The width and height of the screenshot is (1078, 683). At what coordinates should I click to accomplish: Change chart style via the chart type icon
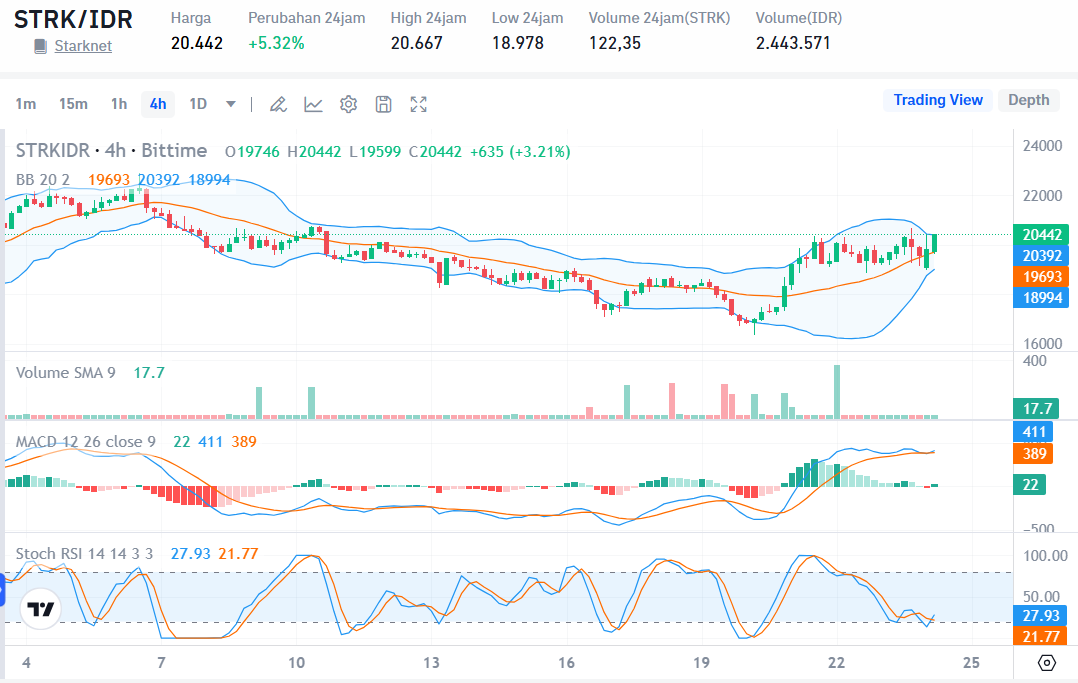click(x=313, y=103)
